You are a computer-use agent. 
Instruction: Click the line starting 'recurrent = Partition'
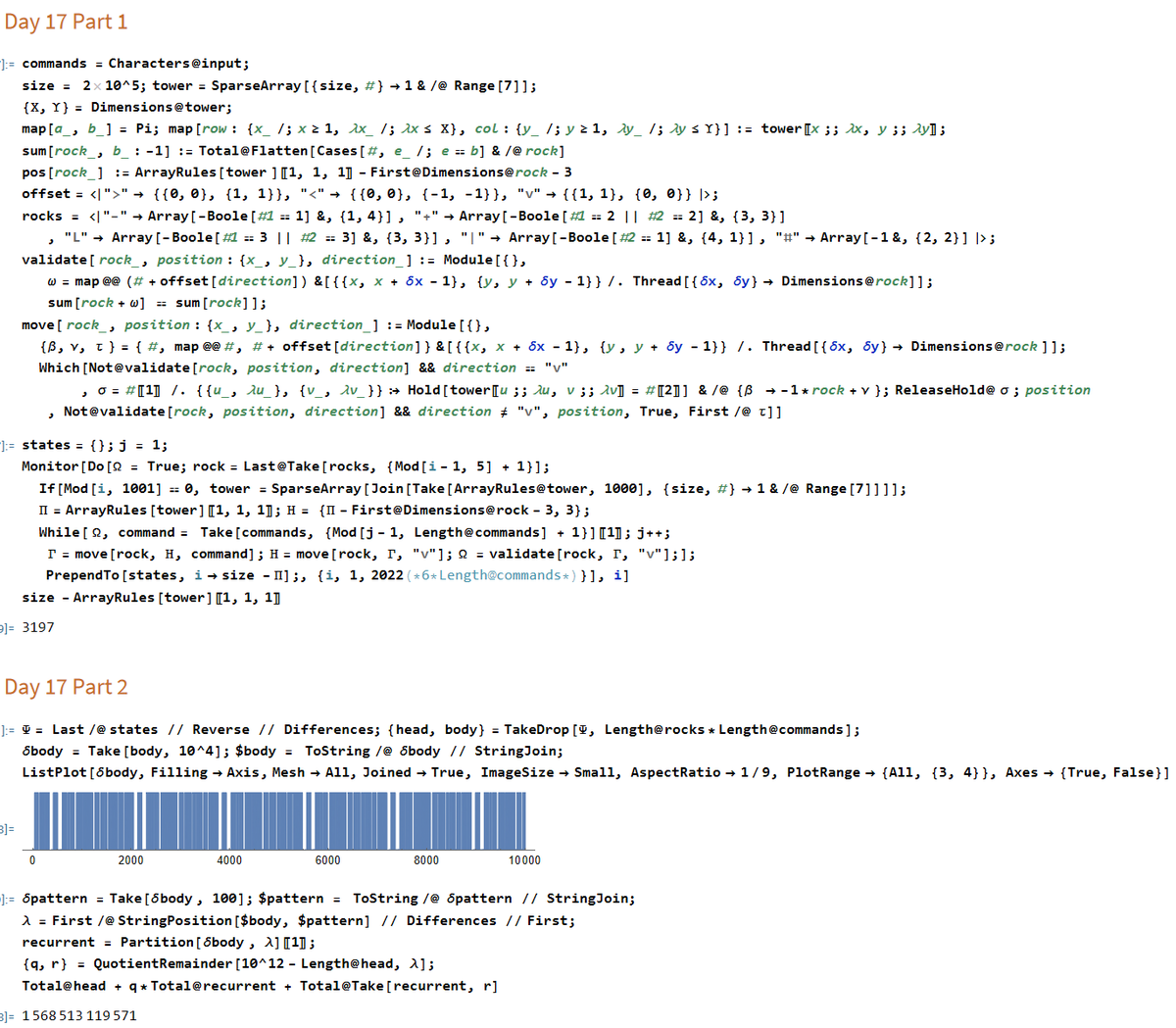[x=169, y=942]
